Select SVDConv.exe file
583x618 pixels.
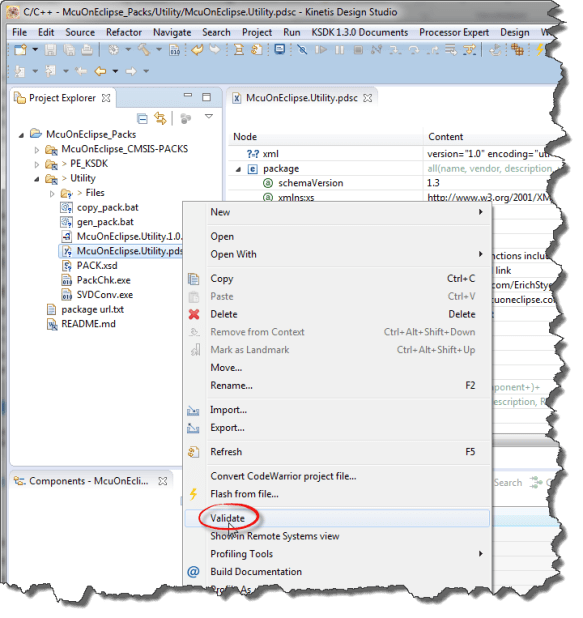click(104, 295)
